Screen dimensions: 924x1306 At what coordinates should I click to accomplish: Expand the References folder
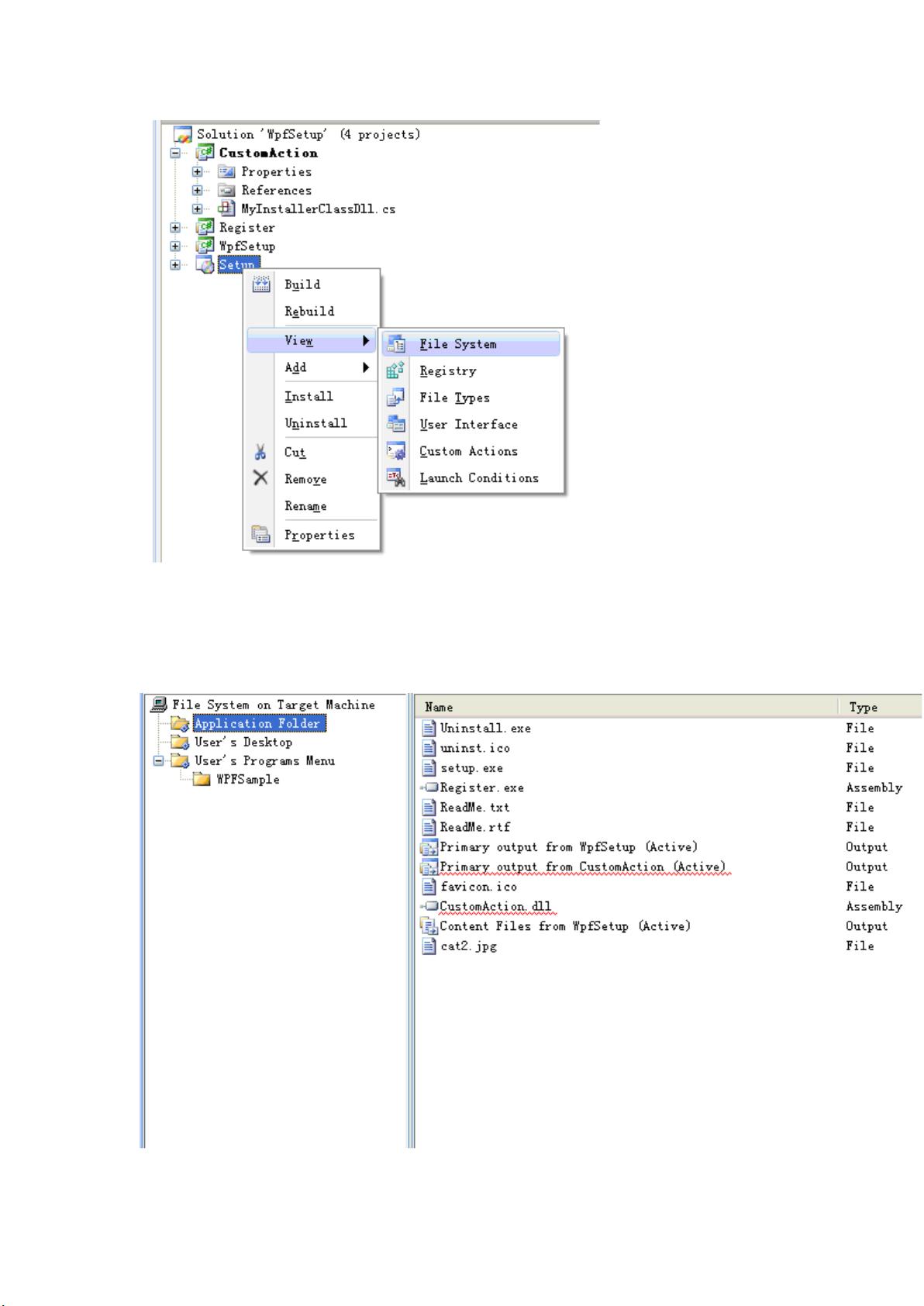pyautogui.click(x=198, y=190)
